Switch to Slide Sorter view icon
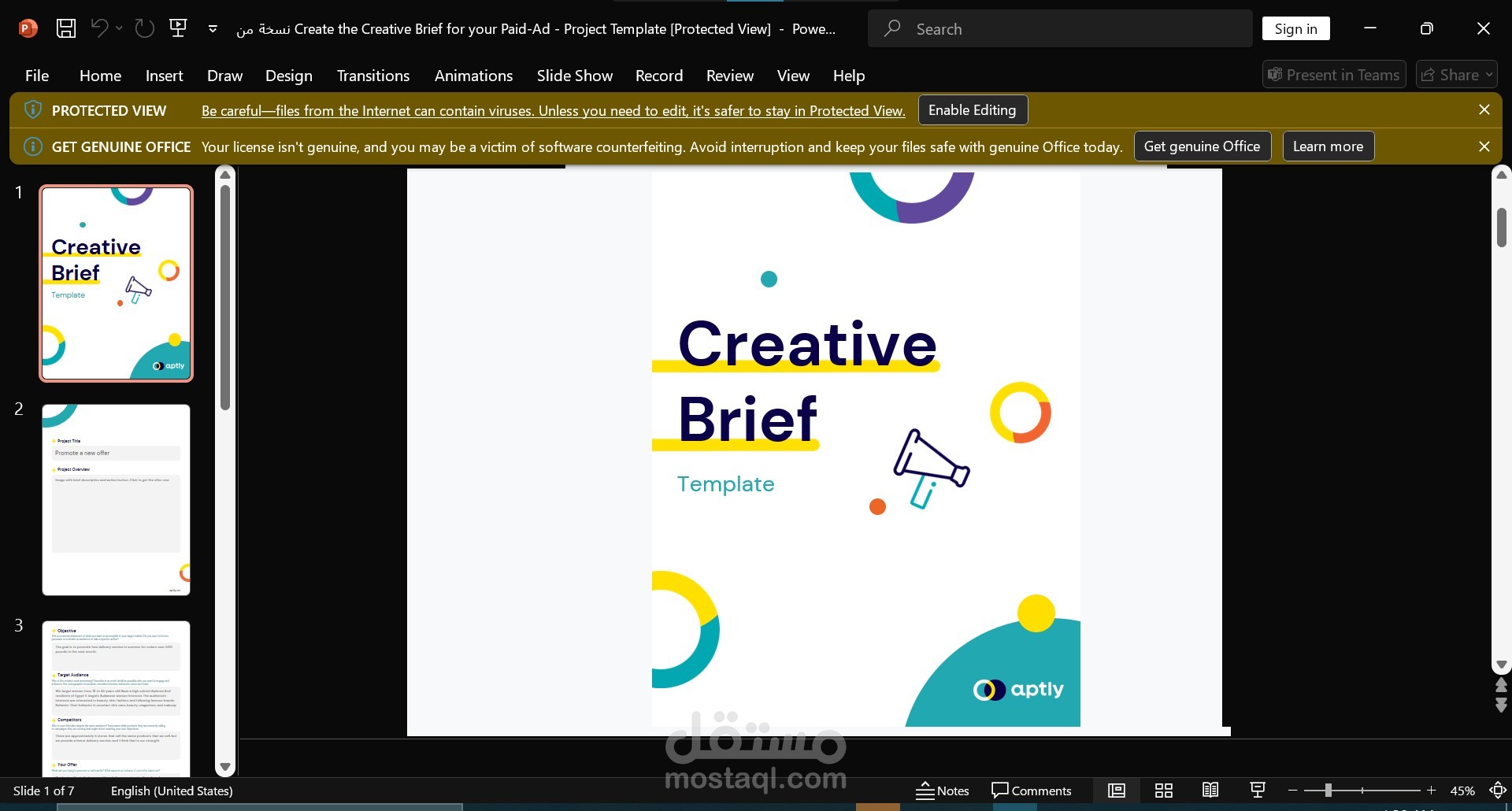Viewport: 1512px width, 811px height. tap(1164, 791)
